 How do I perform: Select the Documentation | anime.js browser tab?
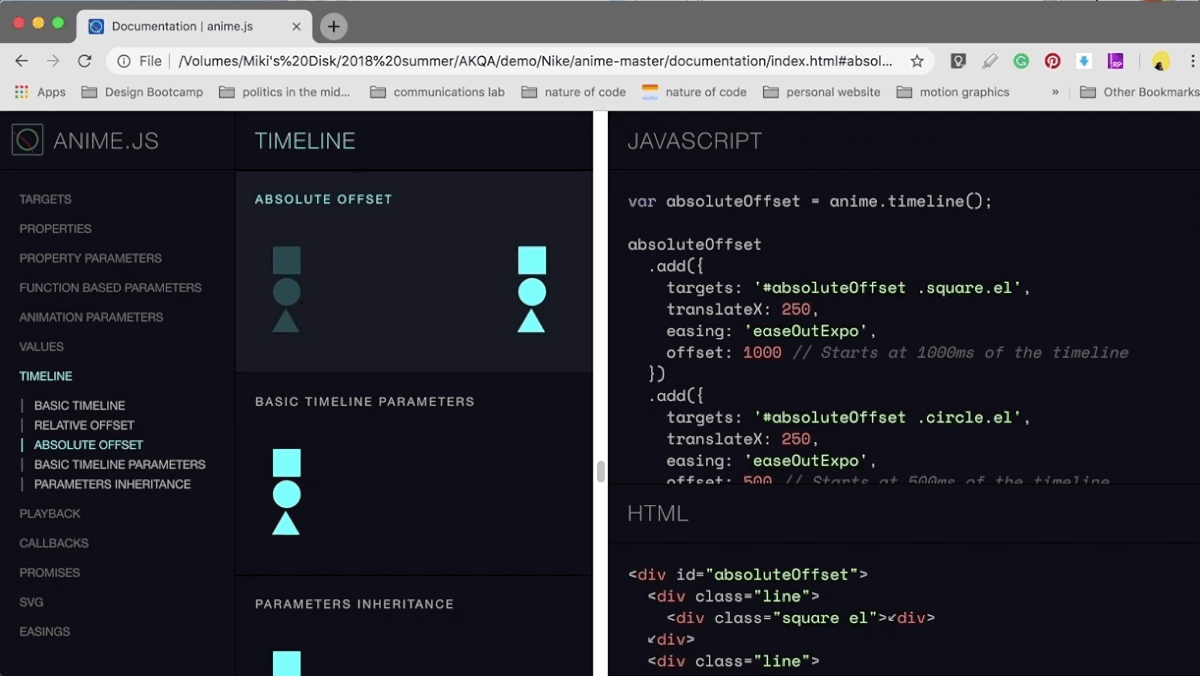tap(196, 27)
